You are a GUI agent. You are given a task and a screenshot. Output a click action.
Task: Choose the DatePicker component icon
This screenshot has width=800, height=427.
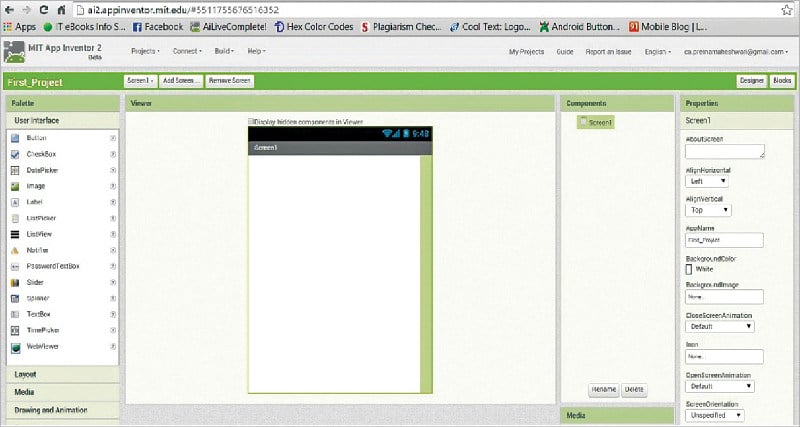click(15, 170)
